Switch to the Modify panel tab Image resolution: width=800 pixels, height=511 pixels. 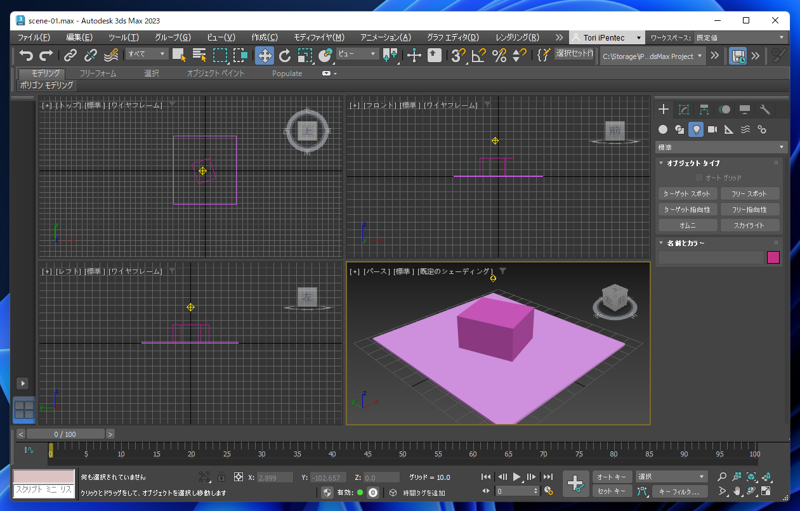(684, 109)
